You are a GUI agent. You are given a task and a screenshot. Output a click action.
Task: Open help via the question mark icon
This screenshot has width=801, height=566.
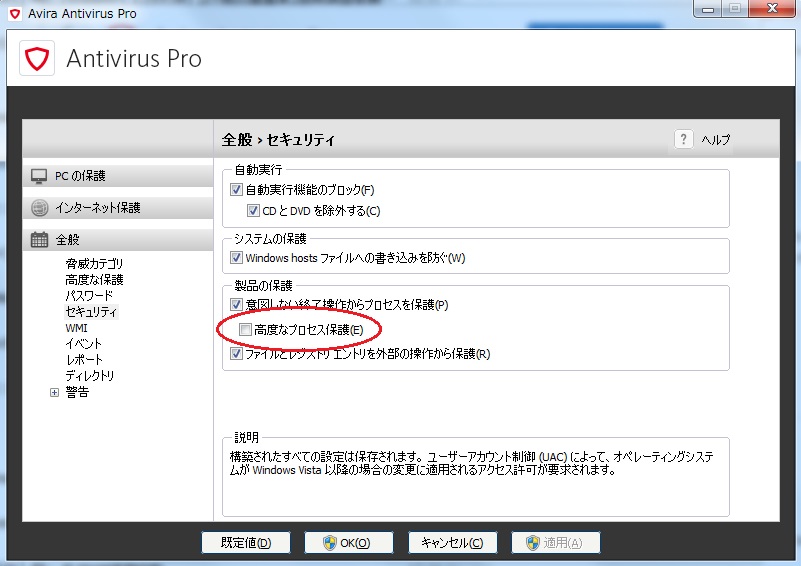(684, 139)
